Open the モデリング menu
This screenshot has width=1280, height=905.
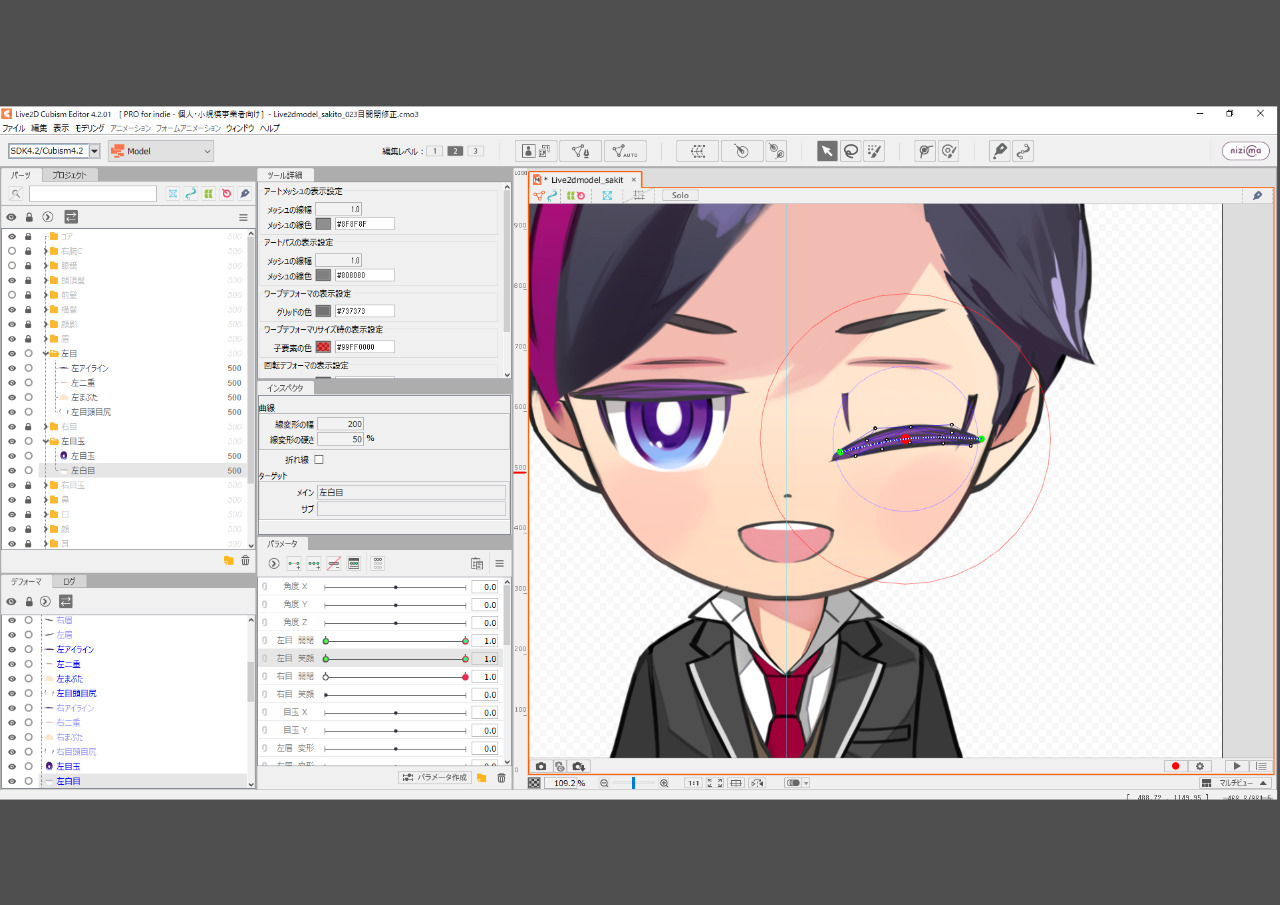(89, 128)
